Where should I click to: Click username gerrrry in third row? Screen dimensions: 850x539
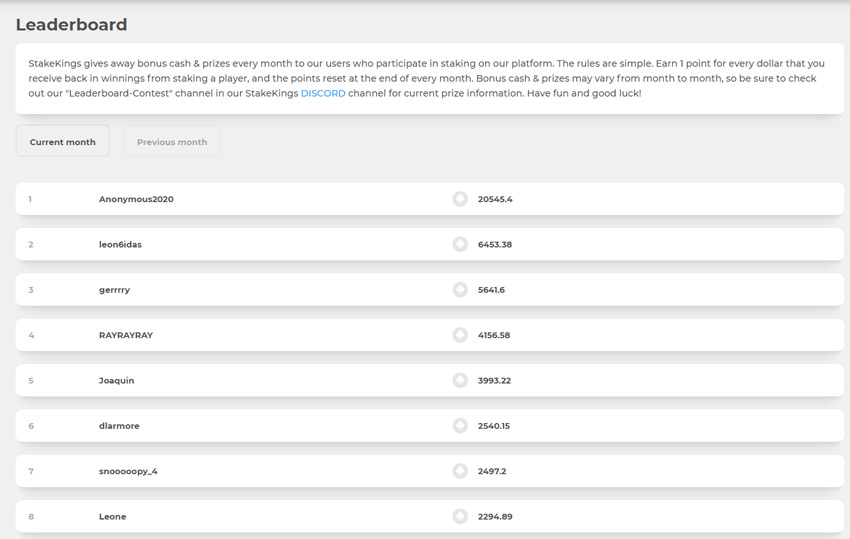[114, 290]
